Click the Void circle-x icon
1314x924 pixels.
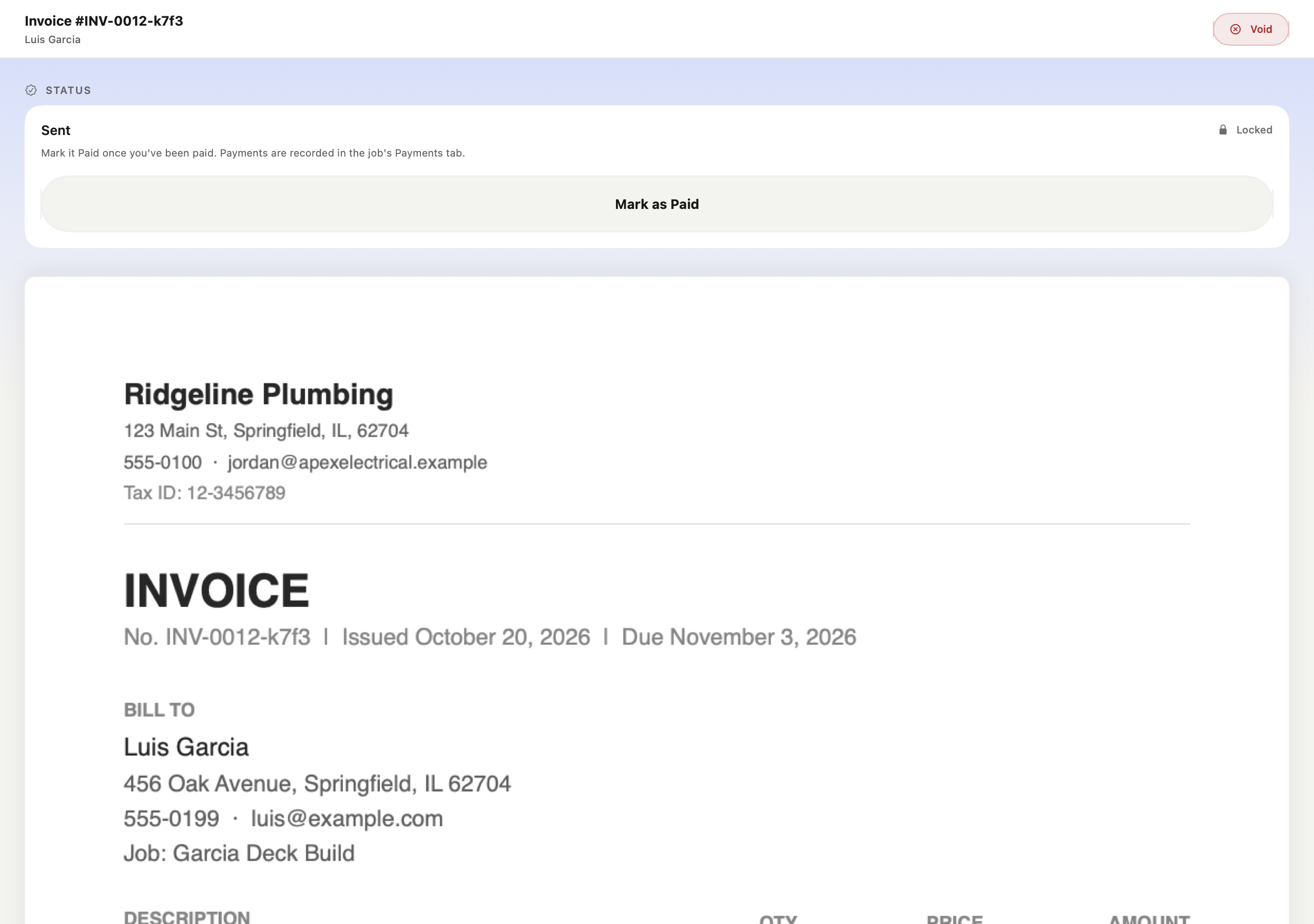click(1235, 29)
